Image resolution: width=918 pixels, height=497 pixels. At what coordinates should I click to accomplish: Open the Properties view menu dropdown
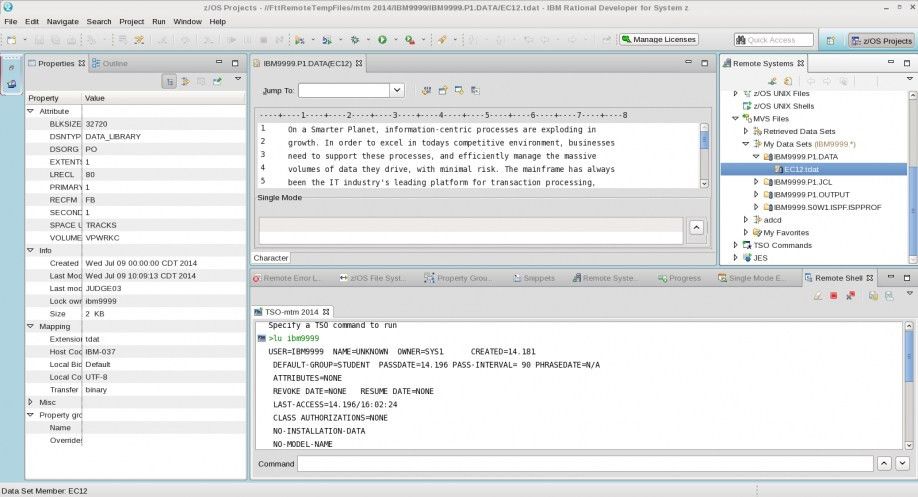coord(238,78)
